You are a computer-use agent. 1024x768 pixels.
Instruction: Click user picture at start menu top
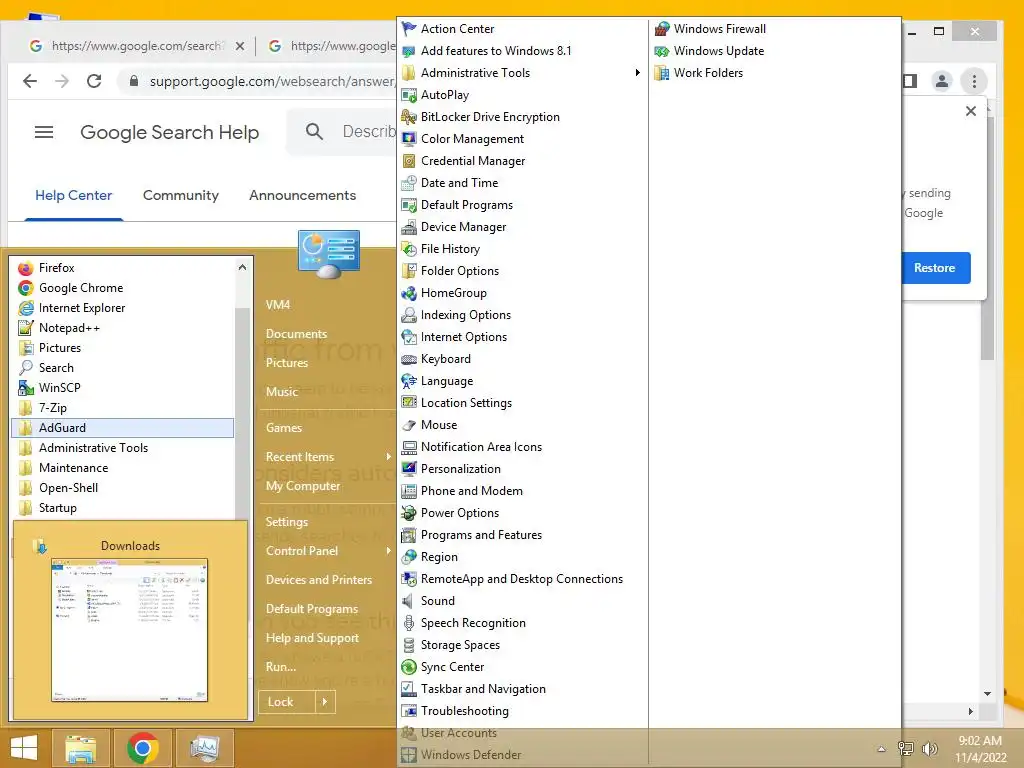tap(328, 253)
